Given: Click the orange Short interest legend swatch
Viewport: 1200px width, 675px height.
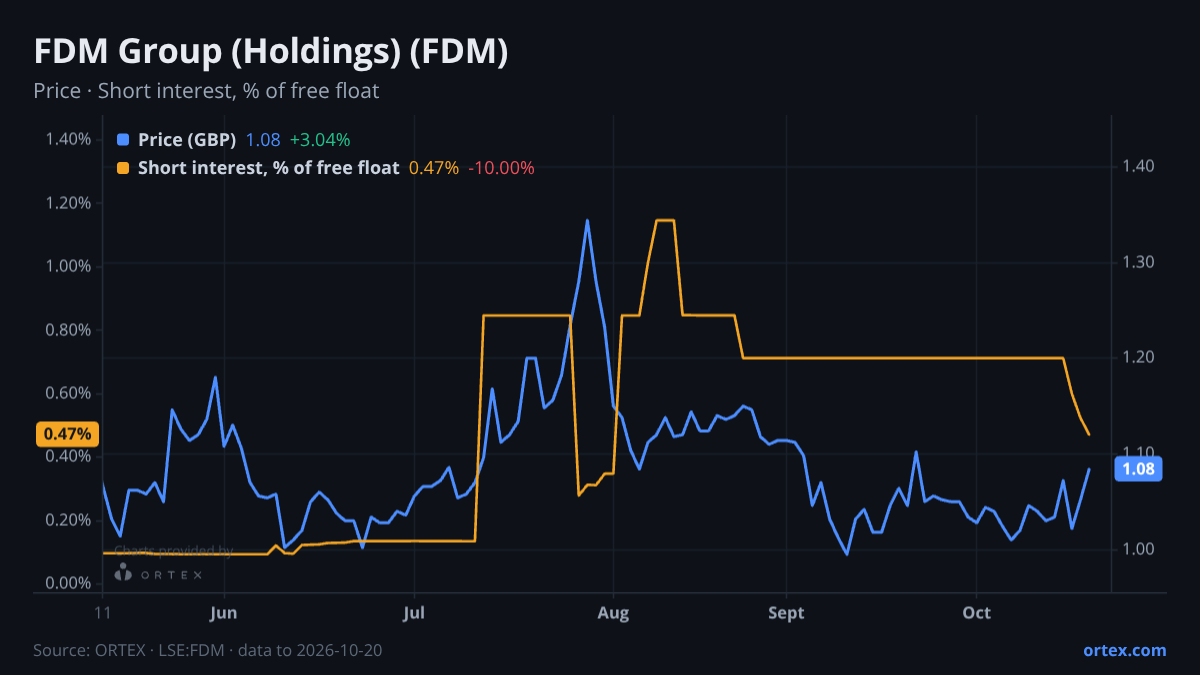Looking at the screenshot, I should coord(123,167).
